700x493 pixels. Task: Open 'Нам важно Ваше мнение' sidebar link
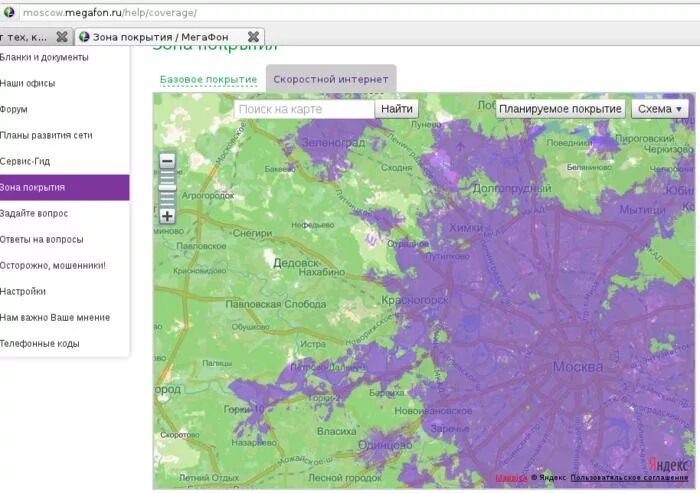55,318
